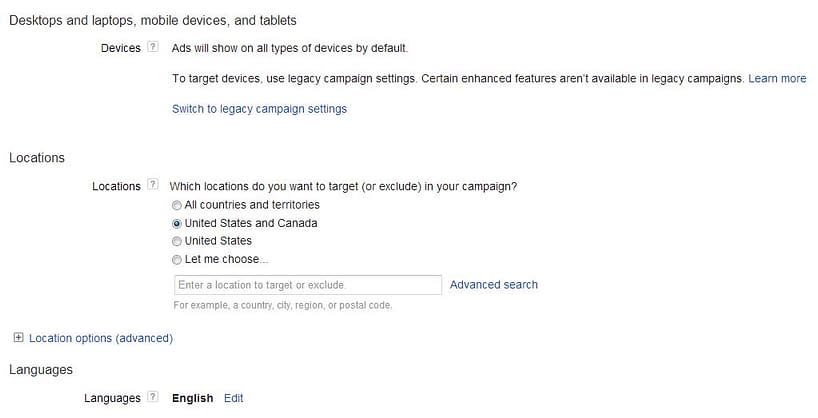This screenshot has width=818, height=418.
Task: Select the United States and Canada radio
Action: coord(177,224)
